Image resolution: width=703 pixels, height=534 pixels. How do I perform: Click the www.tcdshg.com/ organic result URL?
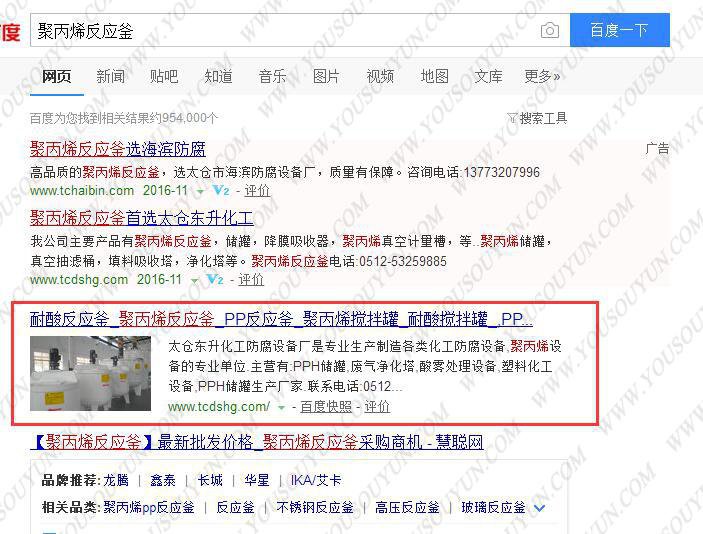[219, 407]
